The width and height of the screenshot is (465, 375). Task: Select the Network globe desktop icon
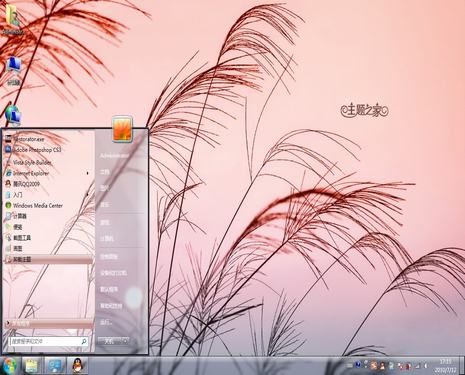[13, 115]
